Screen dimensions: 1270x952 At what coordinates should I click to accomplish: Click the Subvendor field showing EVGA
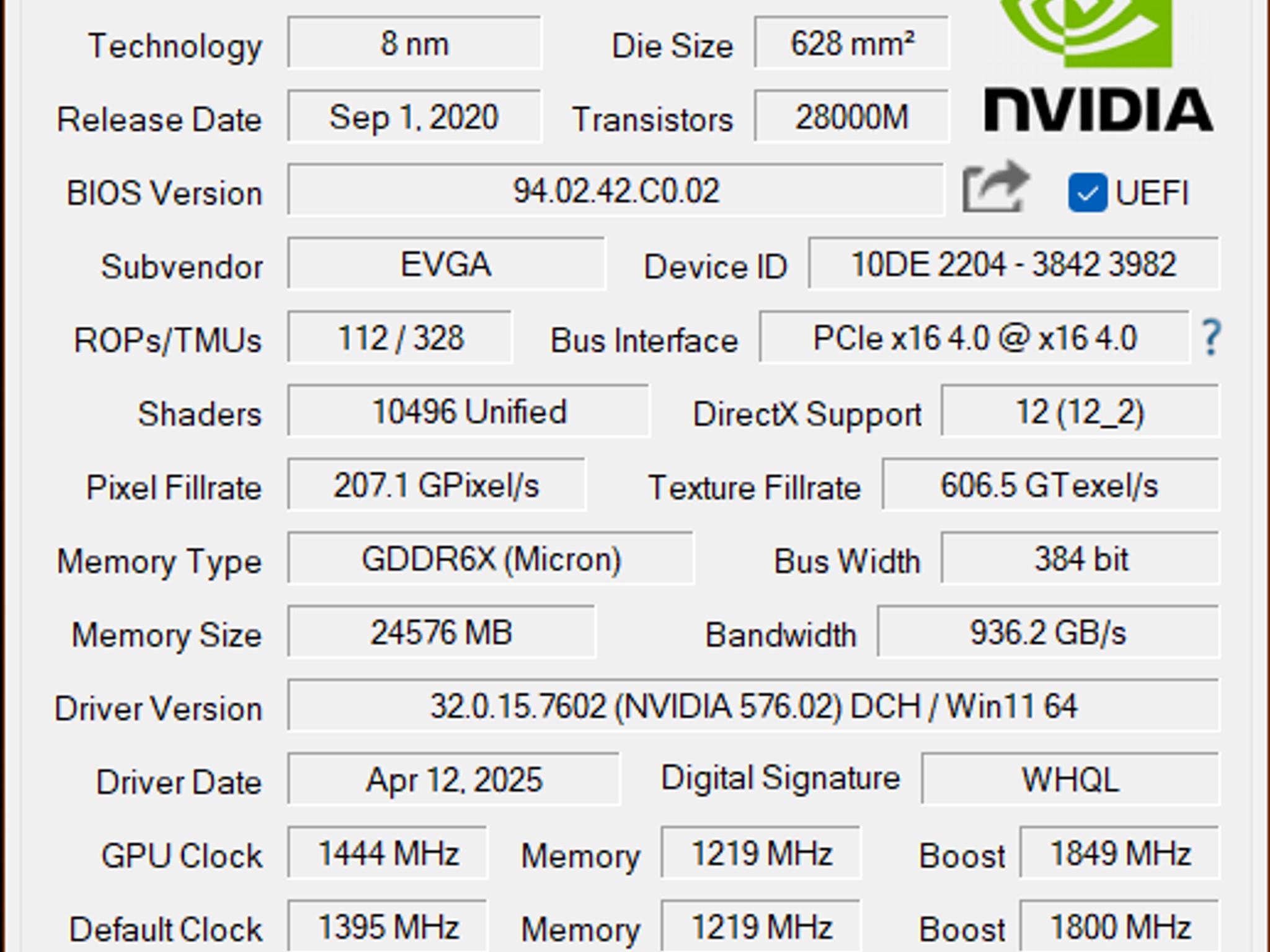(446, 265)
